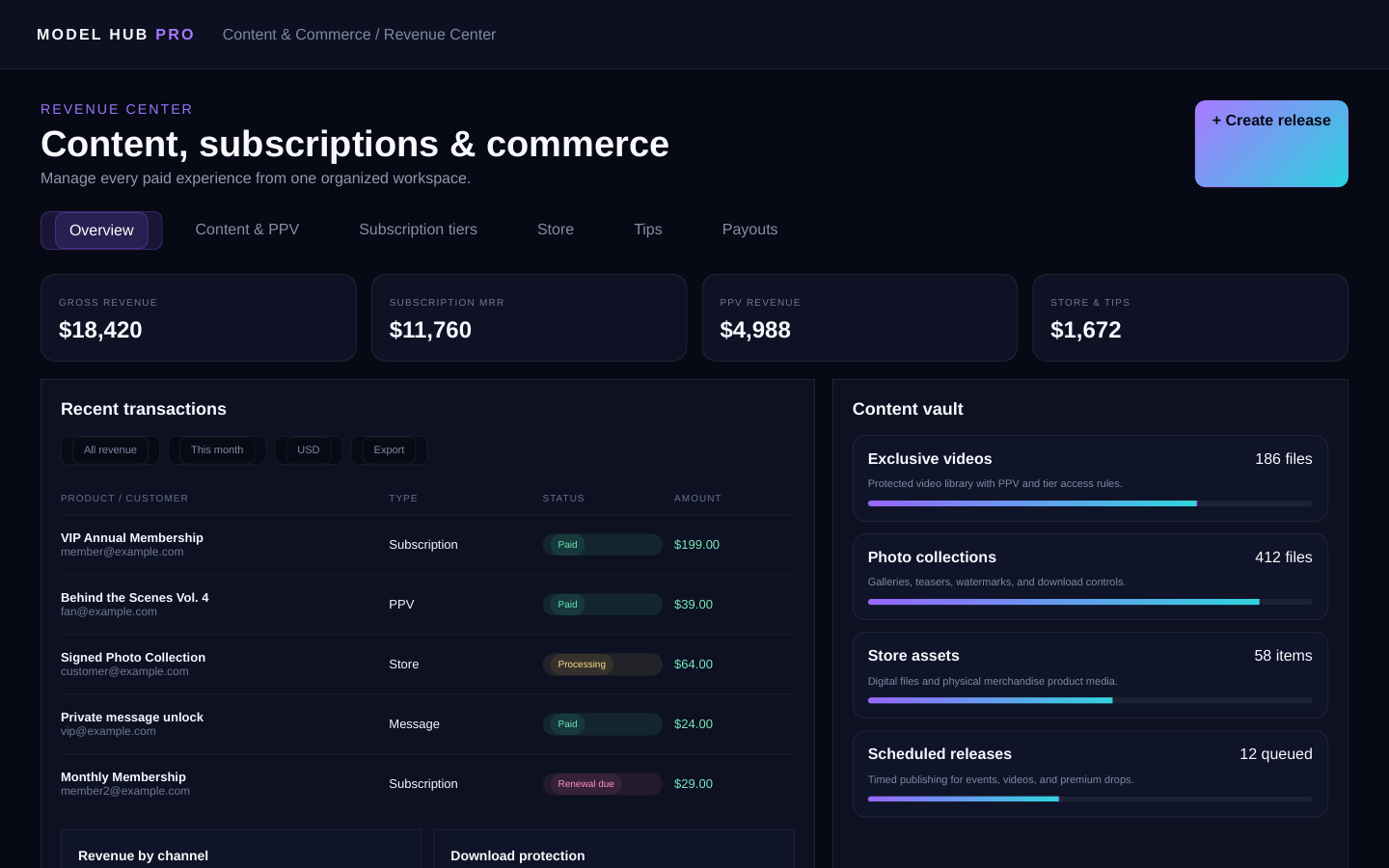Viewport: 1389px width, 868px height.
Task: Sort by the Type column header
Action: [403, 499]
